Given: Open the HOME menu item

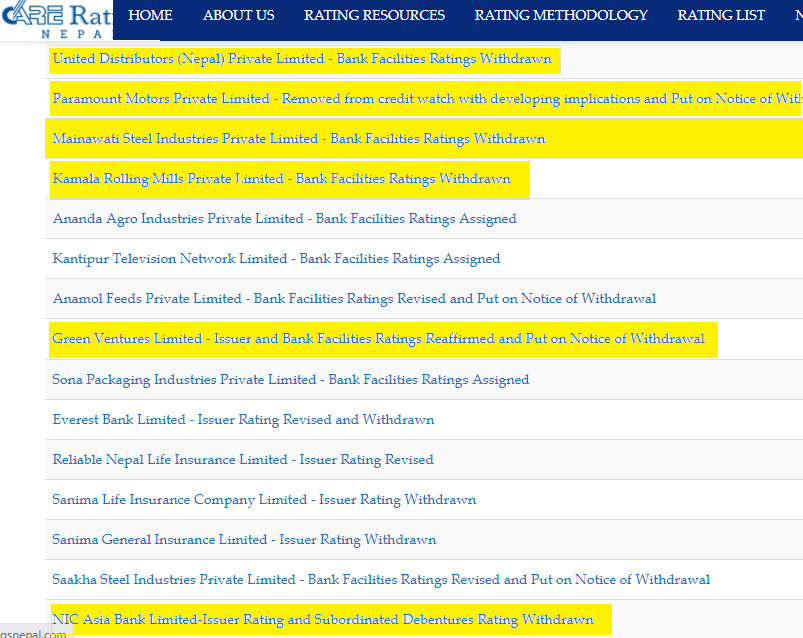Looking at the screenshot, I should point(150,15).
